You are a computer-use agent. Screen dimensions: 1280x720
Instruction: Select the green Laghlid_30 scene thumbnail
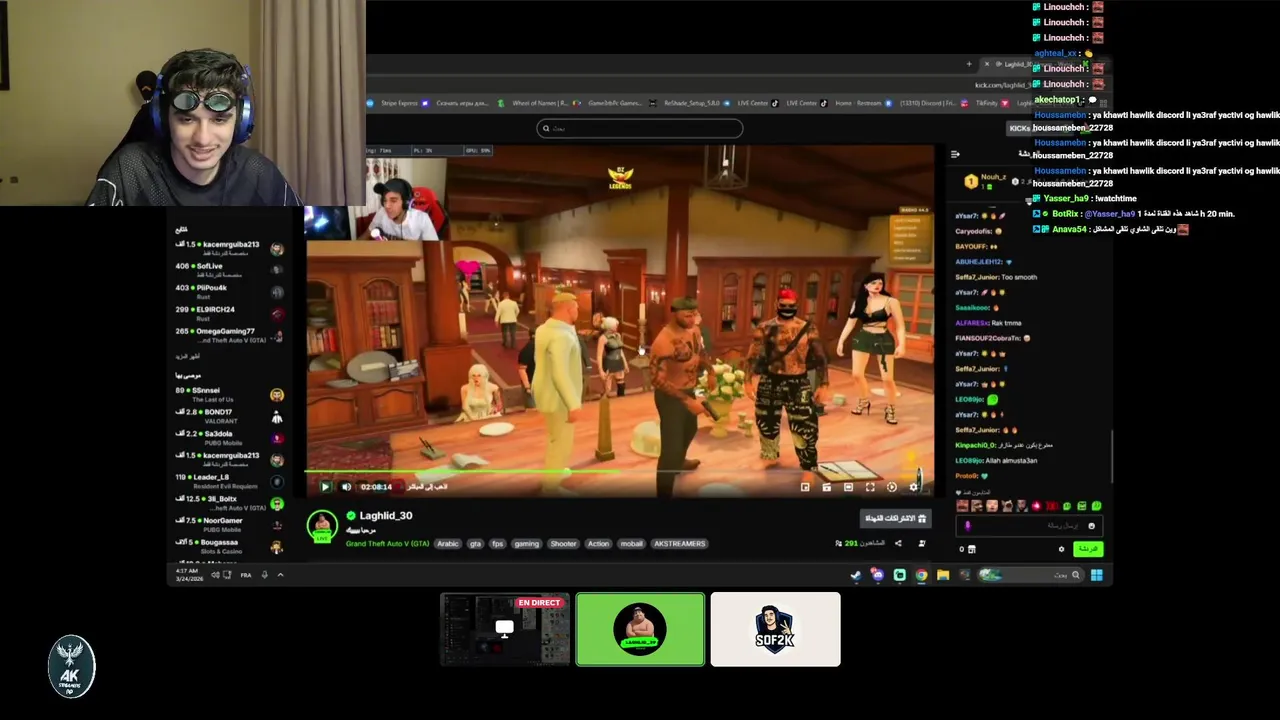click(x=640, y=629)
